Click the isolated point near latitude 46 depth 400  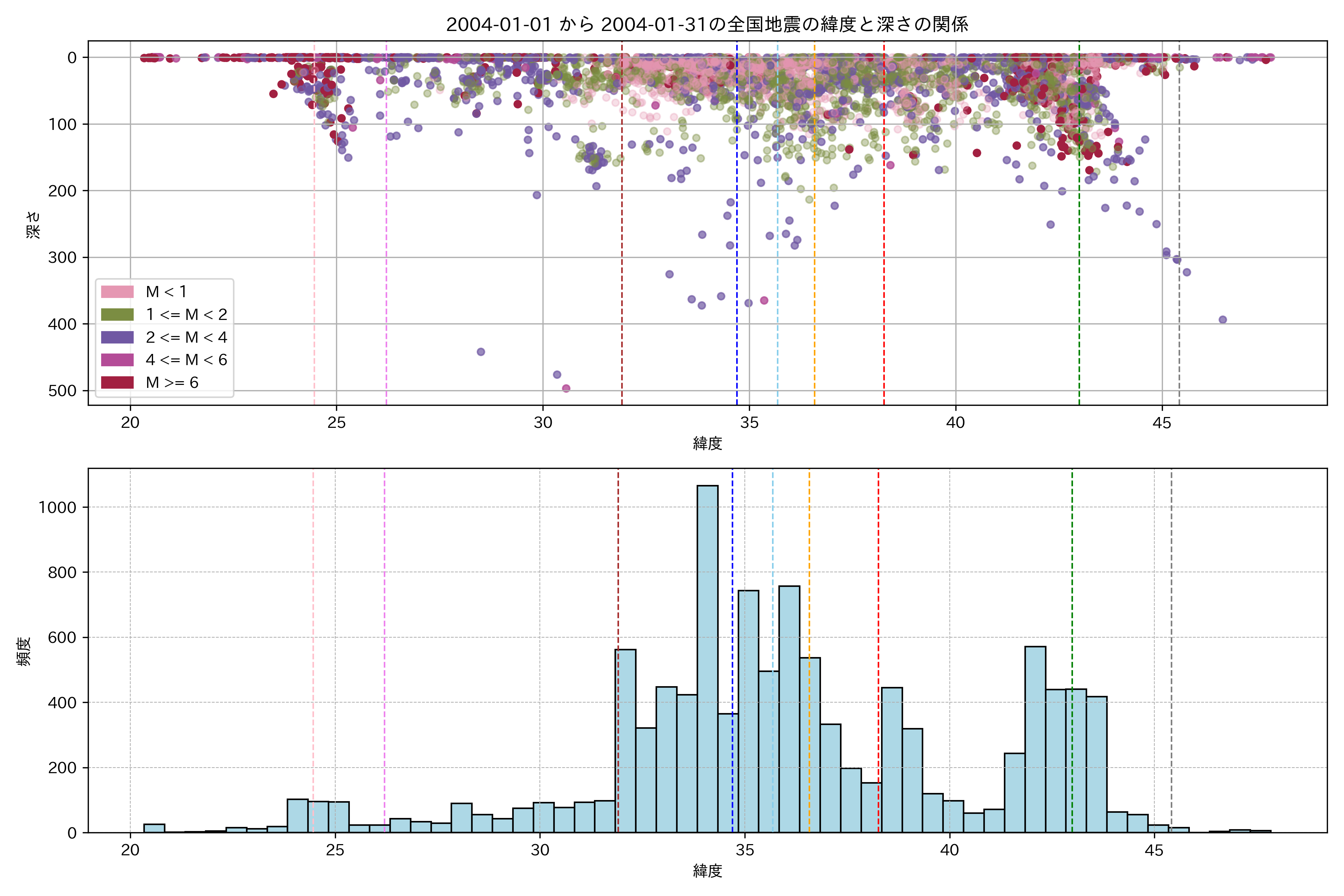tap(1222, 320)
